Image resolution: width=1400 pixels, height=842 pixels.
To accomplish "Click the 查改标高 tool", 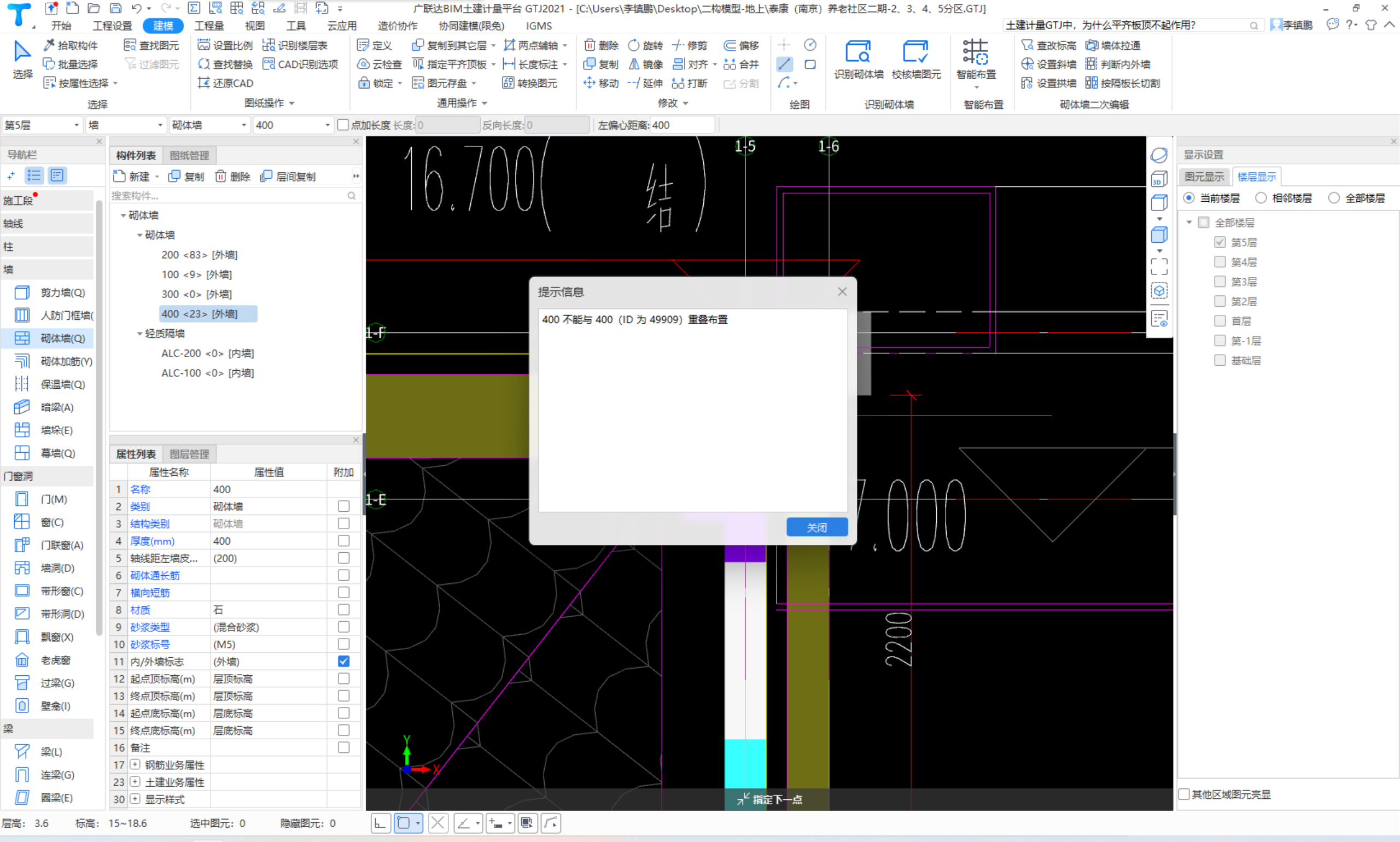I will pos(1048,45).
